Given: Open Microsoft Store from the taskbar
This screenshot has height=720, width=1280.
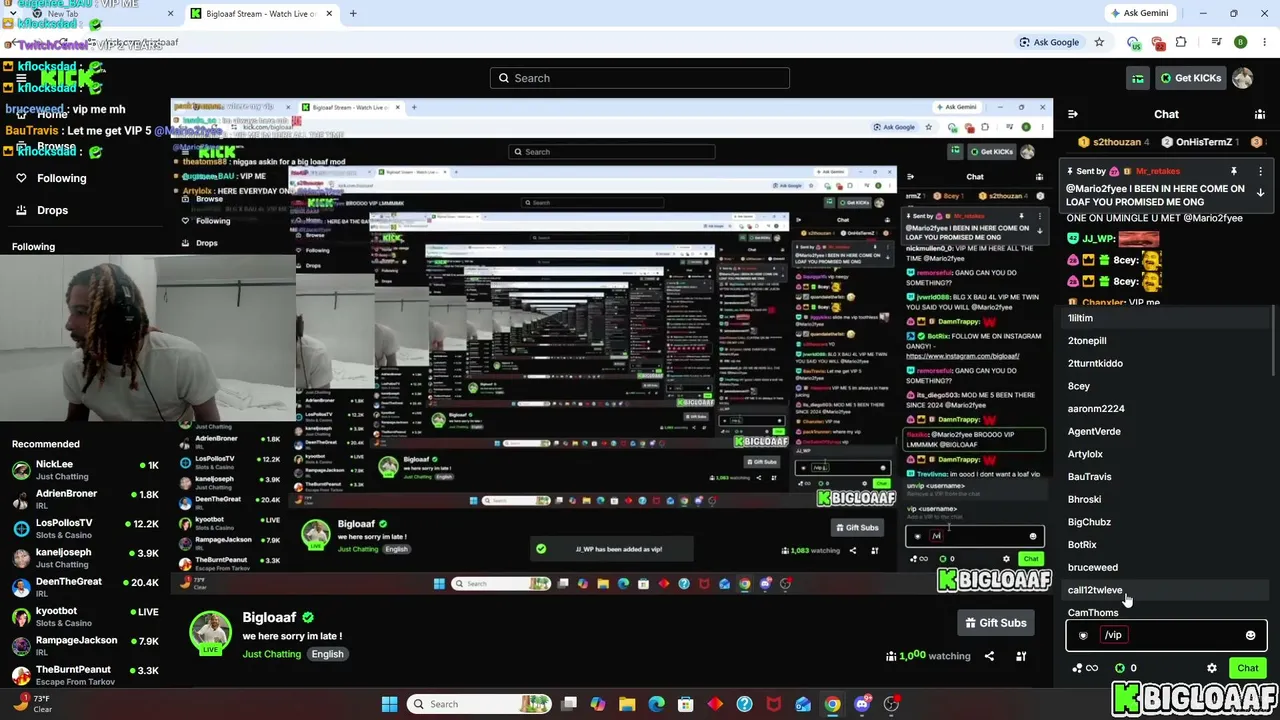Looking at the screenshot, I should click(686, 704).
